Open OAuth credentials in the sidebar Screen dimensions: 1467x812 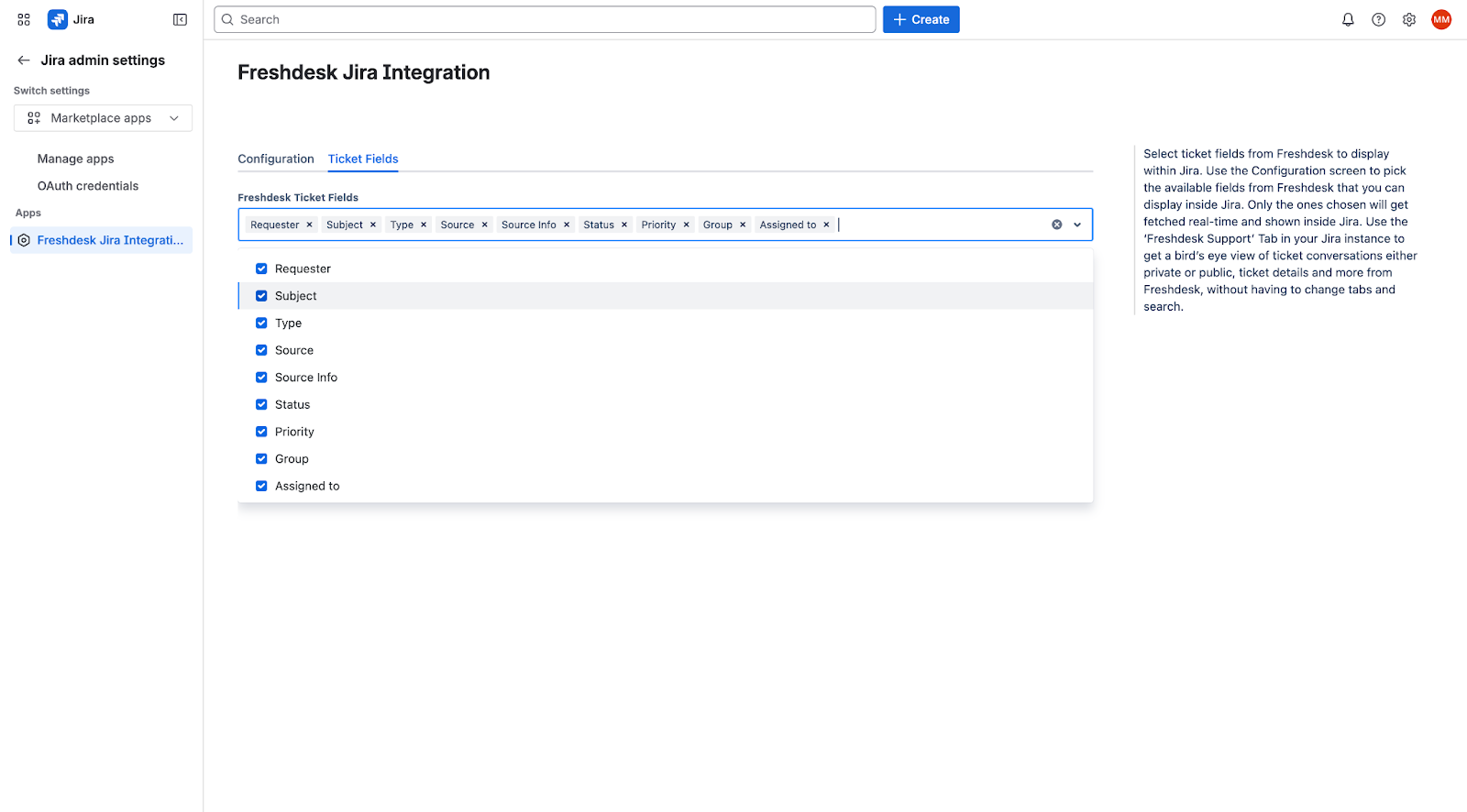88,186
